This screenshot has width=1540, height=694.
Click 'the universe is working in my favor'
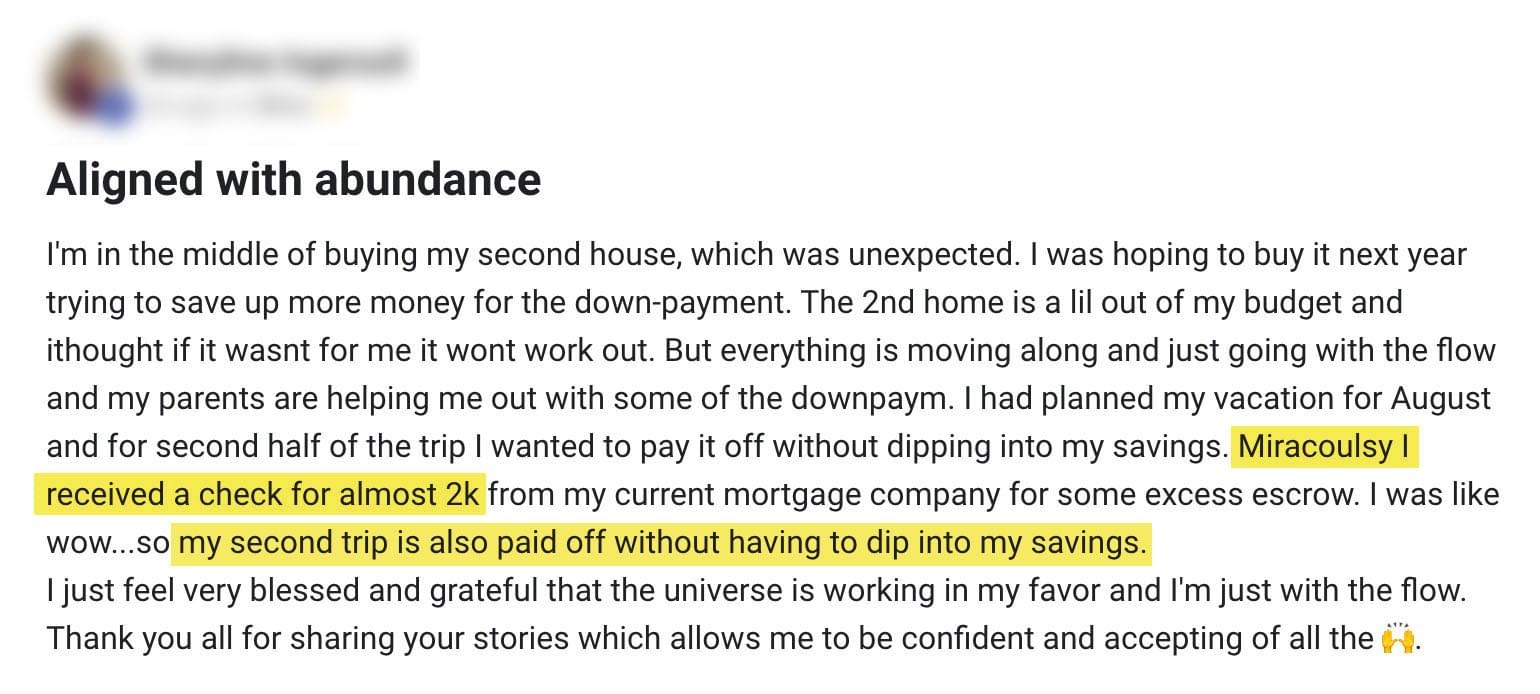point(864,591)
